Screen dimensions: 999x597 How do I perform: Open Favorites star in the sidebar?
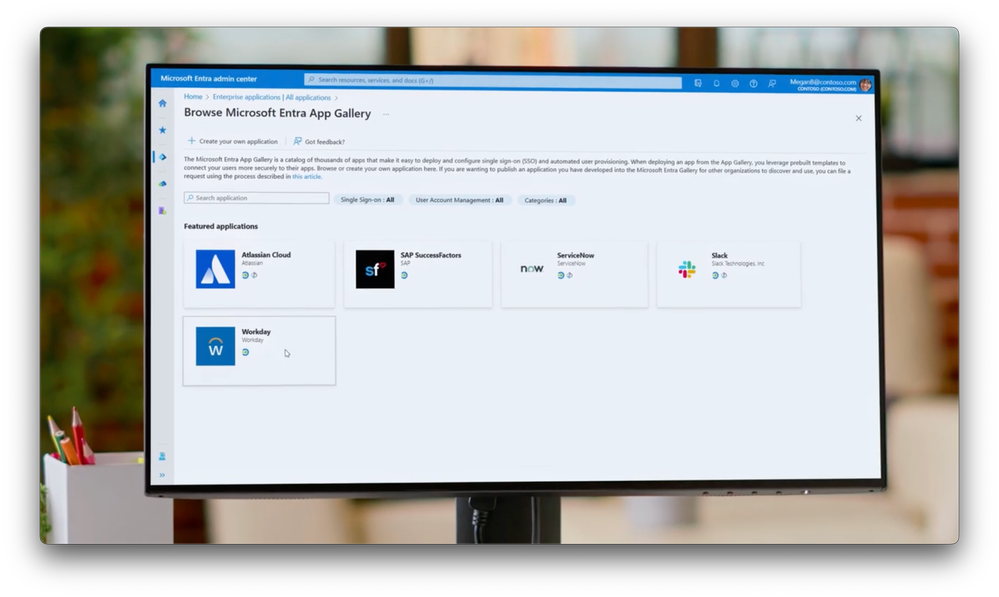coord(162,130)
